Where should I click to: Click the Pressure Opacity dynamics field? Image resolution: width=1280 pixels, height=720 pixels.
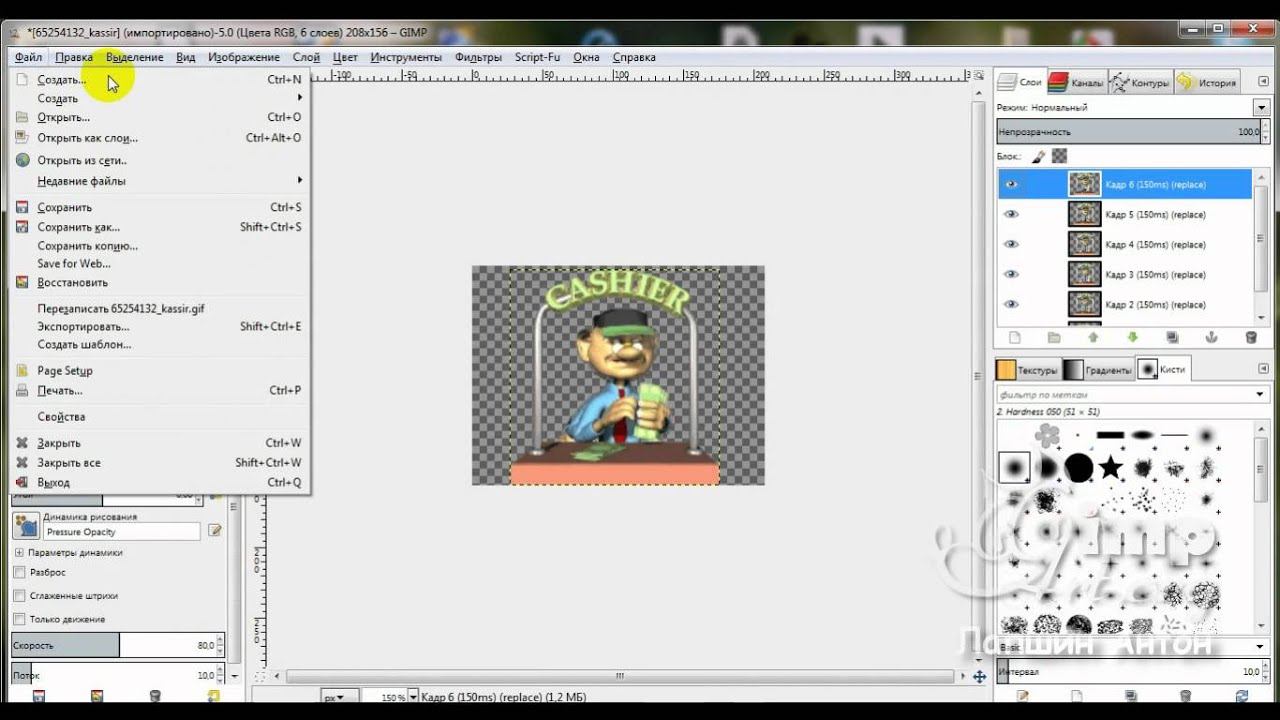point(121,532)
